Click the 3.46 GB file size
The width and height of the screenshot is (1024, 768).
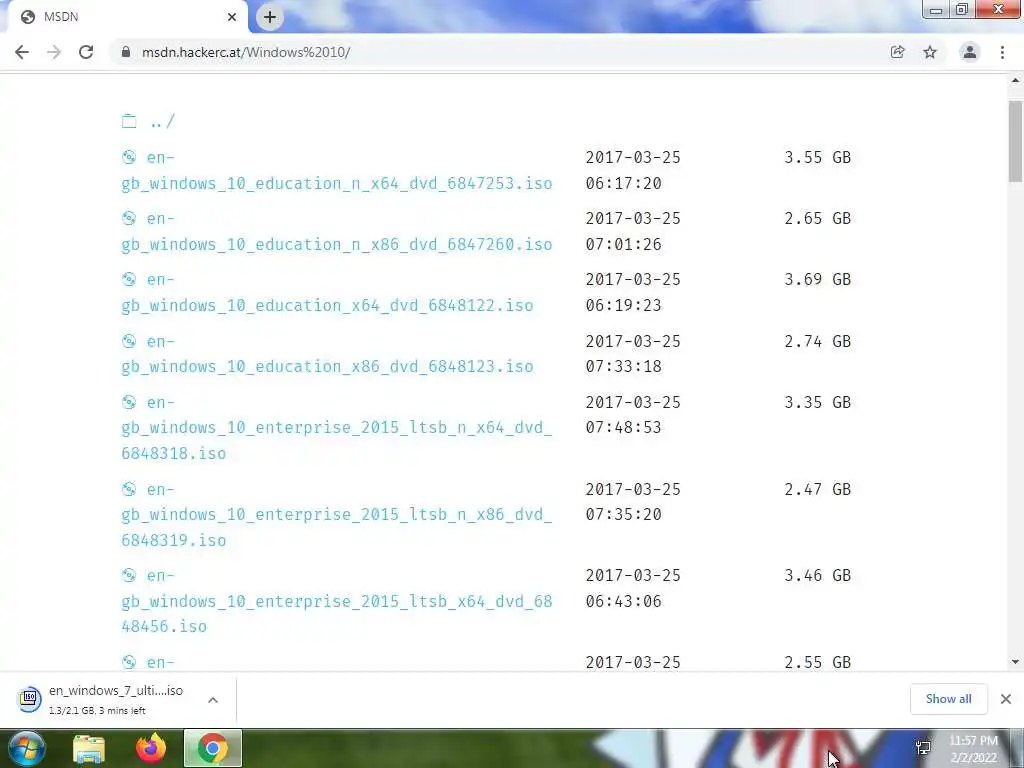point(818,575)
